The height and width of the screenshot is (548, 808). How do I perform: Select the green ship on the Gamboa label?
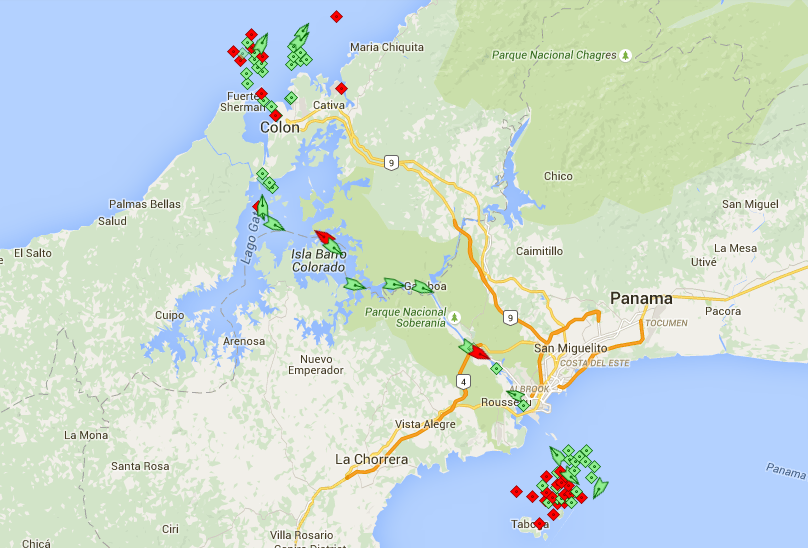point(424,286)
